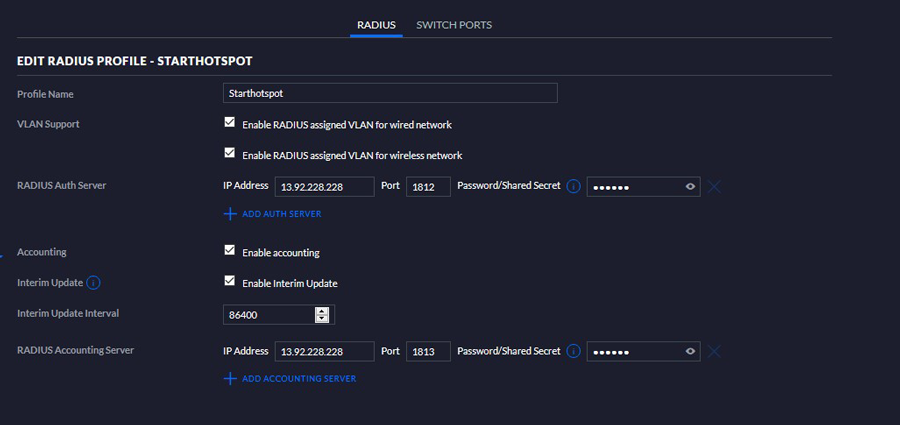The height and width of the screenshot is (425, 900).
Task: Click the Accounting Server port 1813 field
Action: [x=427, y=351]
